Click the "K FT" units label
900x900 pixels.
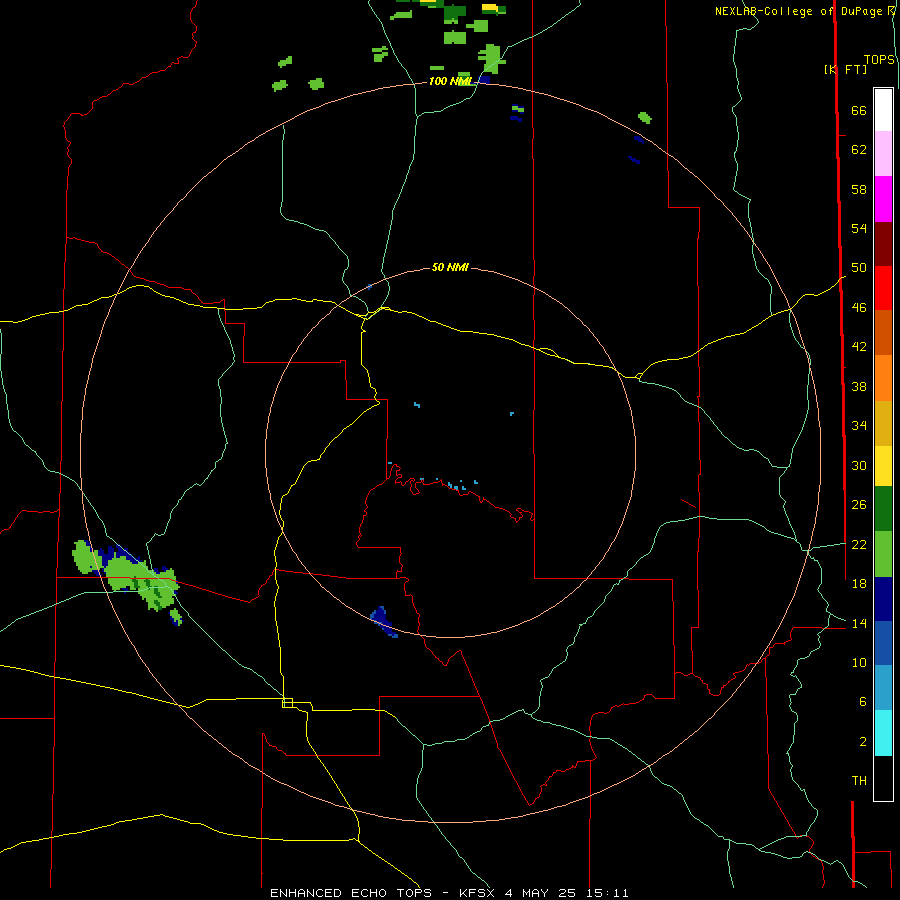845,69
